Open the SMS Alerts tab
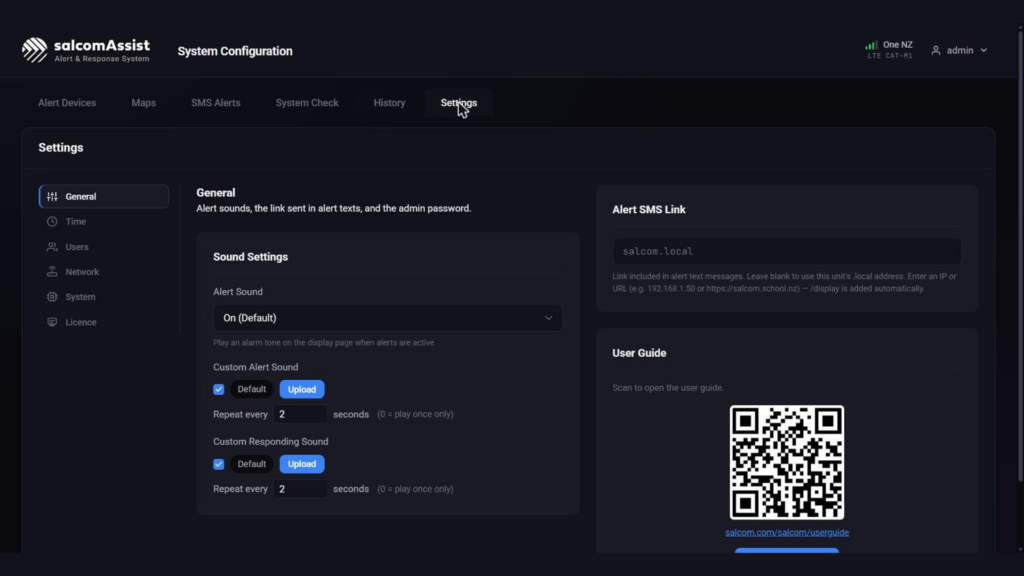This screenshot has height=576, width=1024. point(216,103)
